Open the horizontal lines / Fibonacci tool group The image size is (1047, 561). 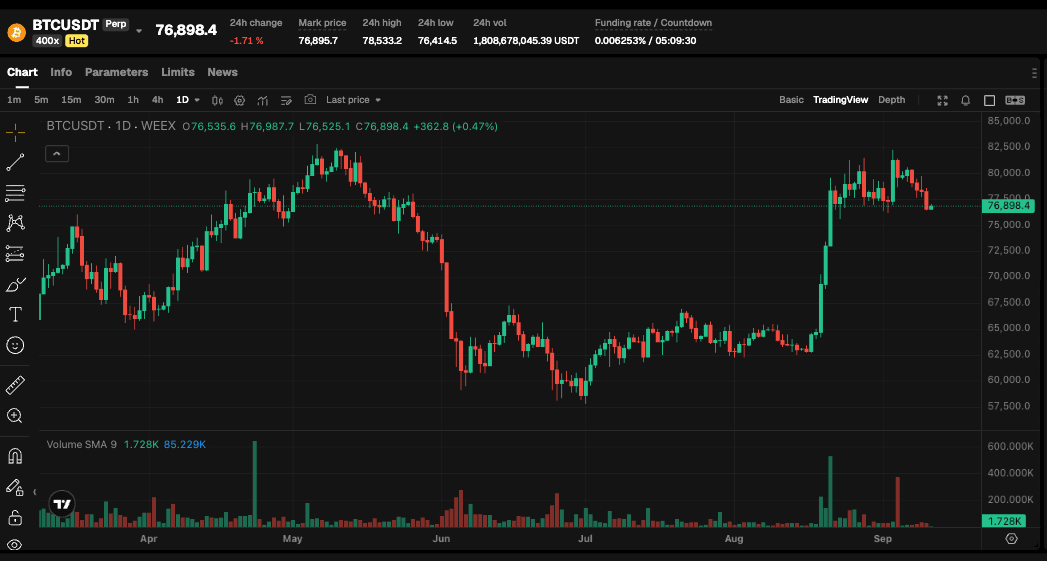[x=15, y=193]
